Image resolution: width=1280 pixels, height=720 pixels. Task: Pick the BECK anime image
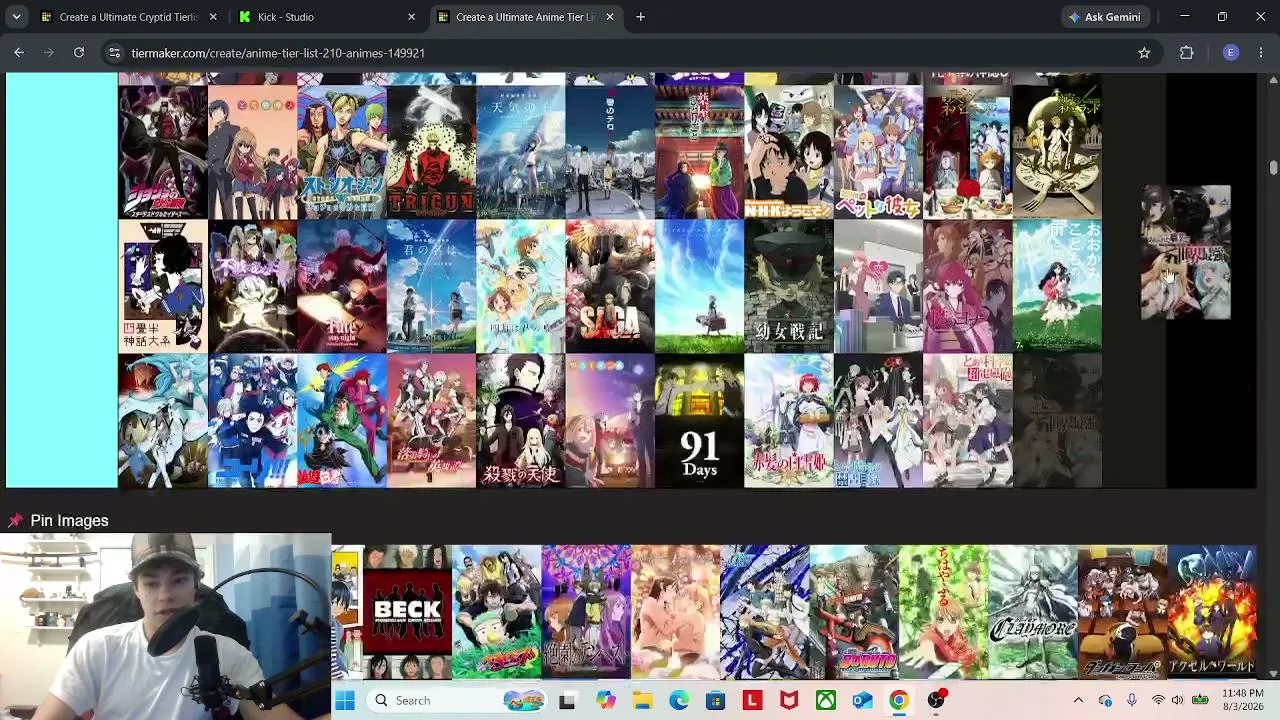point(407,612)
